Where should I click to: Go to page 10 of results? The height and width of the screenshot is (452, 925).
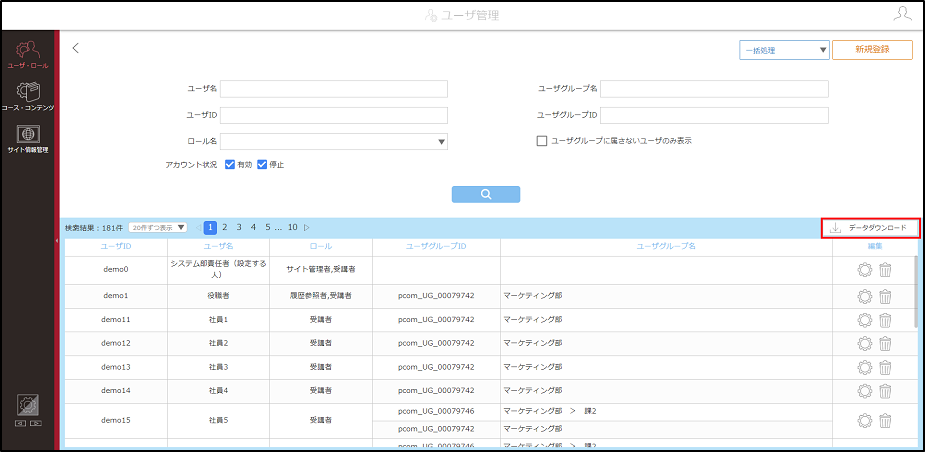point(293,227)
